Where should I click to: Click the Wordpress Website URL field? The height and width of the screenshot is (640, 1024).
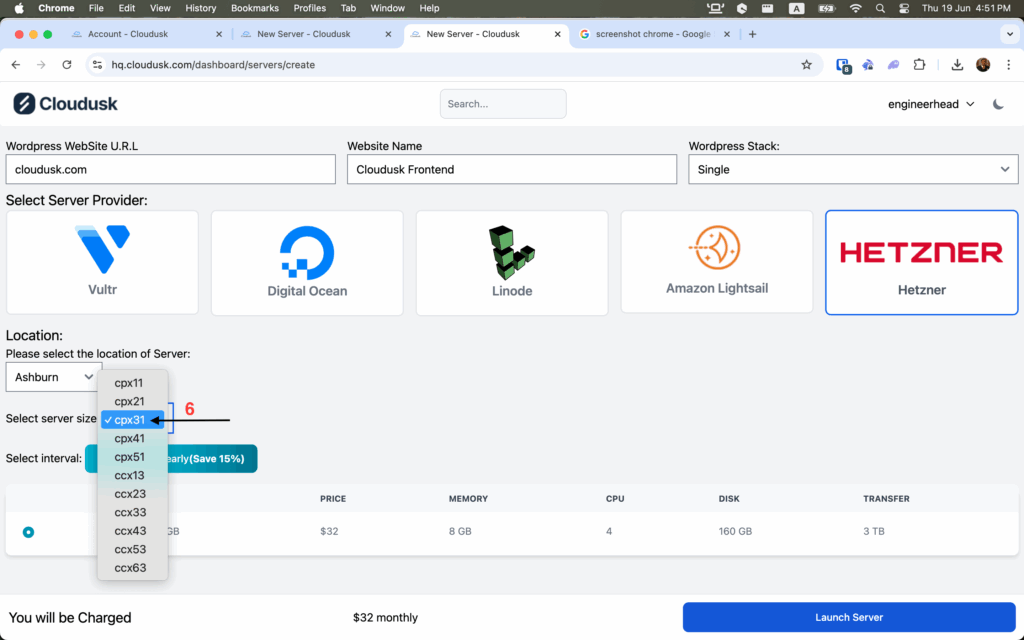tap(170, 169)
